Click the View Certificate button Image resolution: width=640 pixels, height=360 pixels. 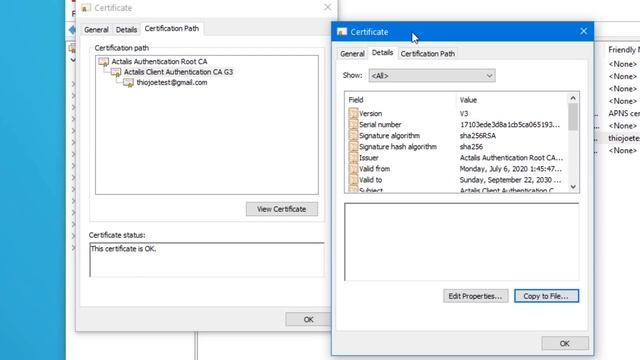[282, 209]
